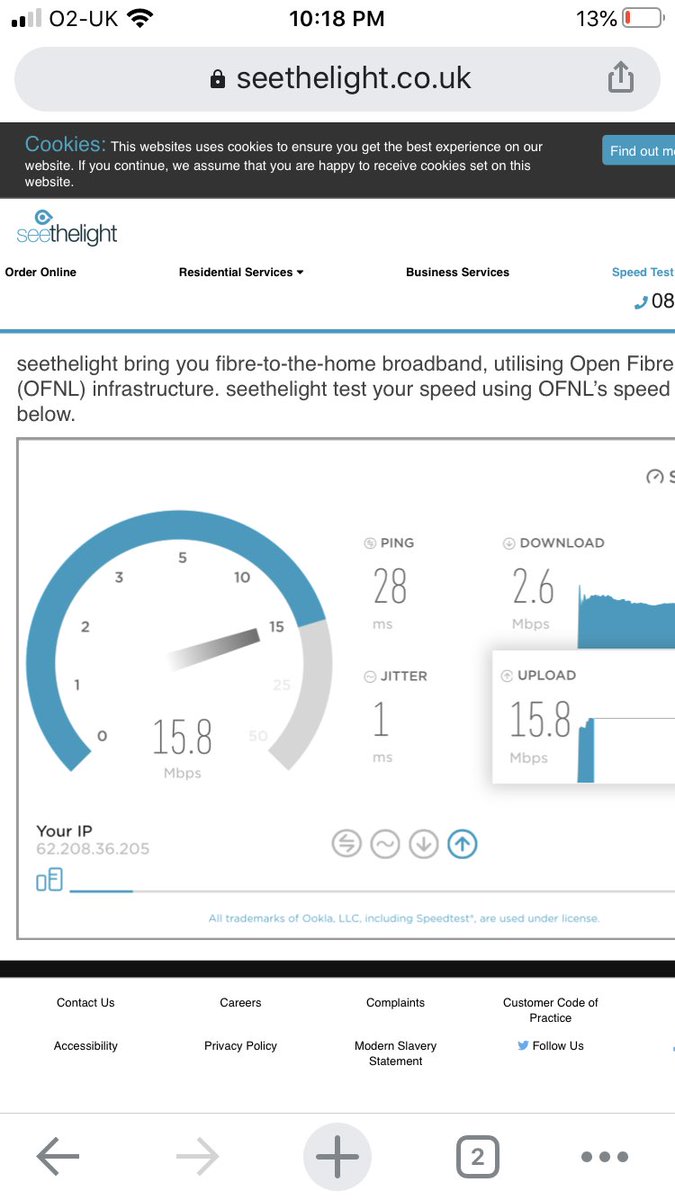
Task: Select the active upload stage arrow icon
Action: [x=462, y=844]
